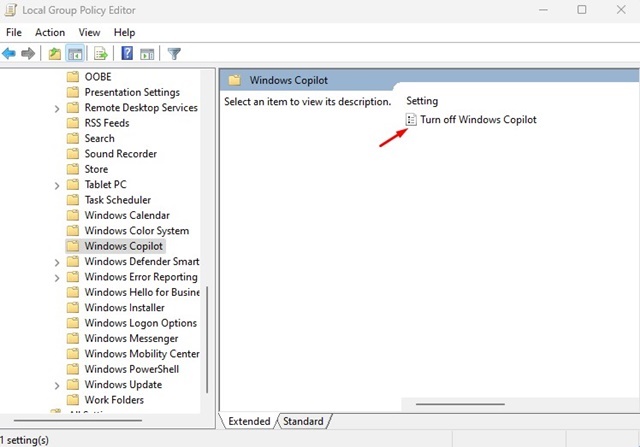Screen dimensions: 640x447
Task: Expand the Remote Desktop Services node
Action: (57, 108)
